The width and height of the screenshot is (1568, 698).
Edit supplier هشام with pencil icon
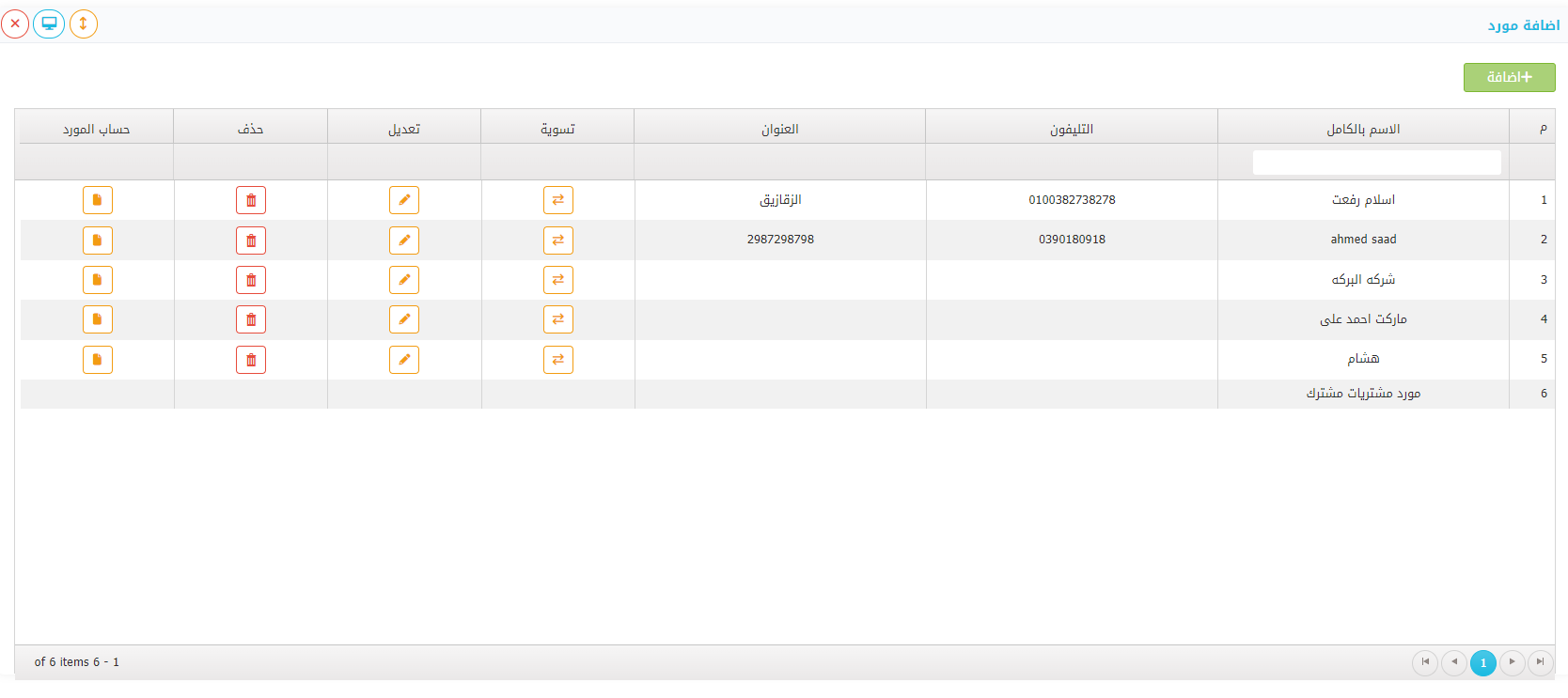pyautogui.click(x=404, y=360)
